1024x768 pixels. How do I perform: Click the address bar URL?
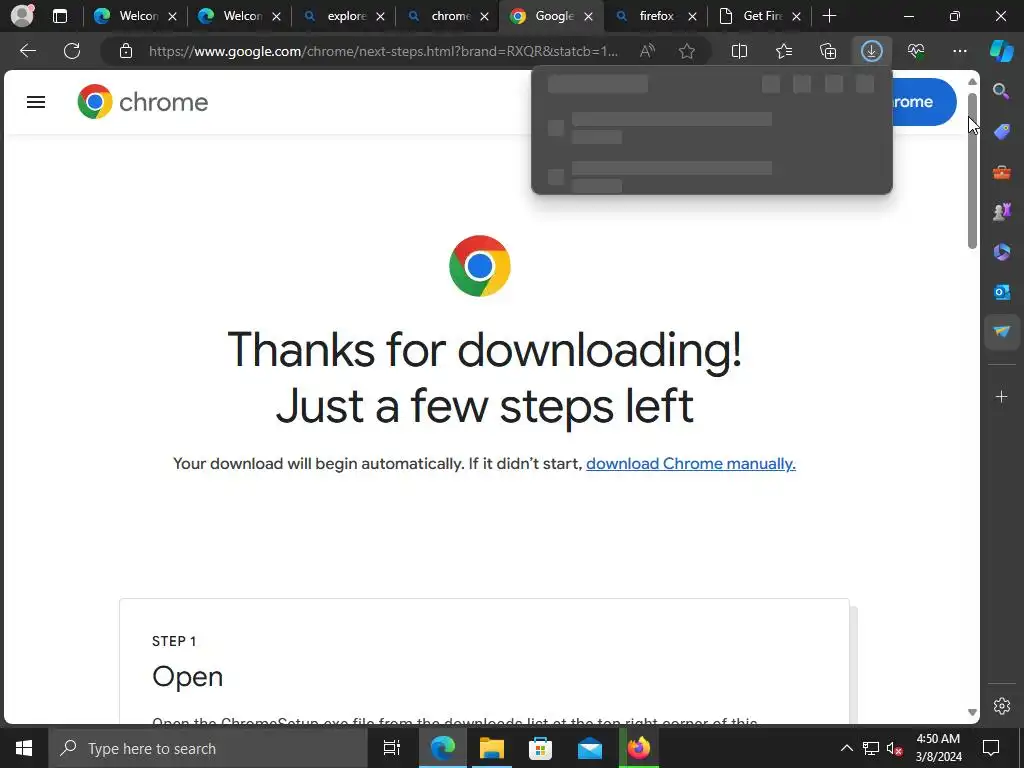(383, 51)
